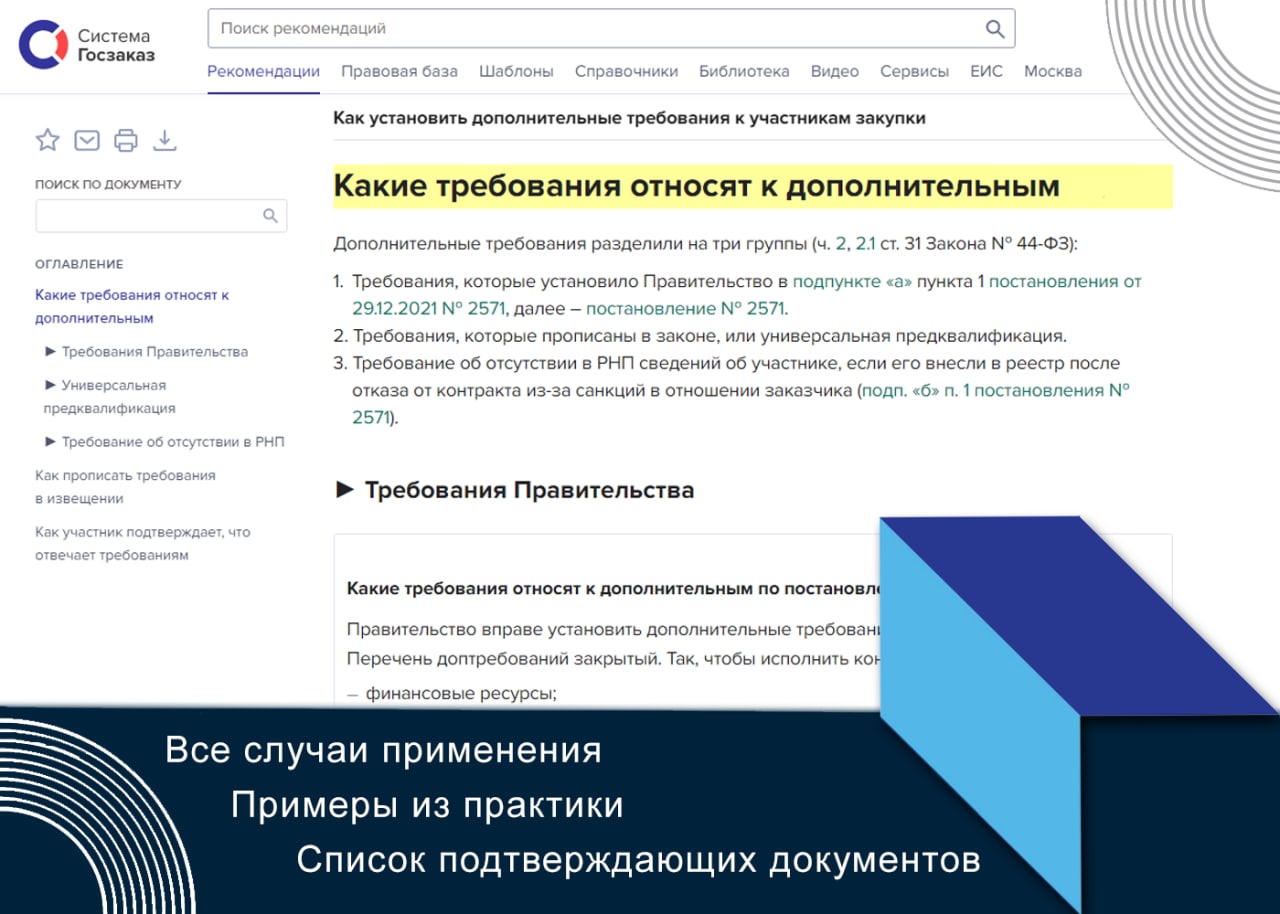
Task: Click the Система Госзаказ logo
Action: [x=87, y=45]
